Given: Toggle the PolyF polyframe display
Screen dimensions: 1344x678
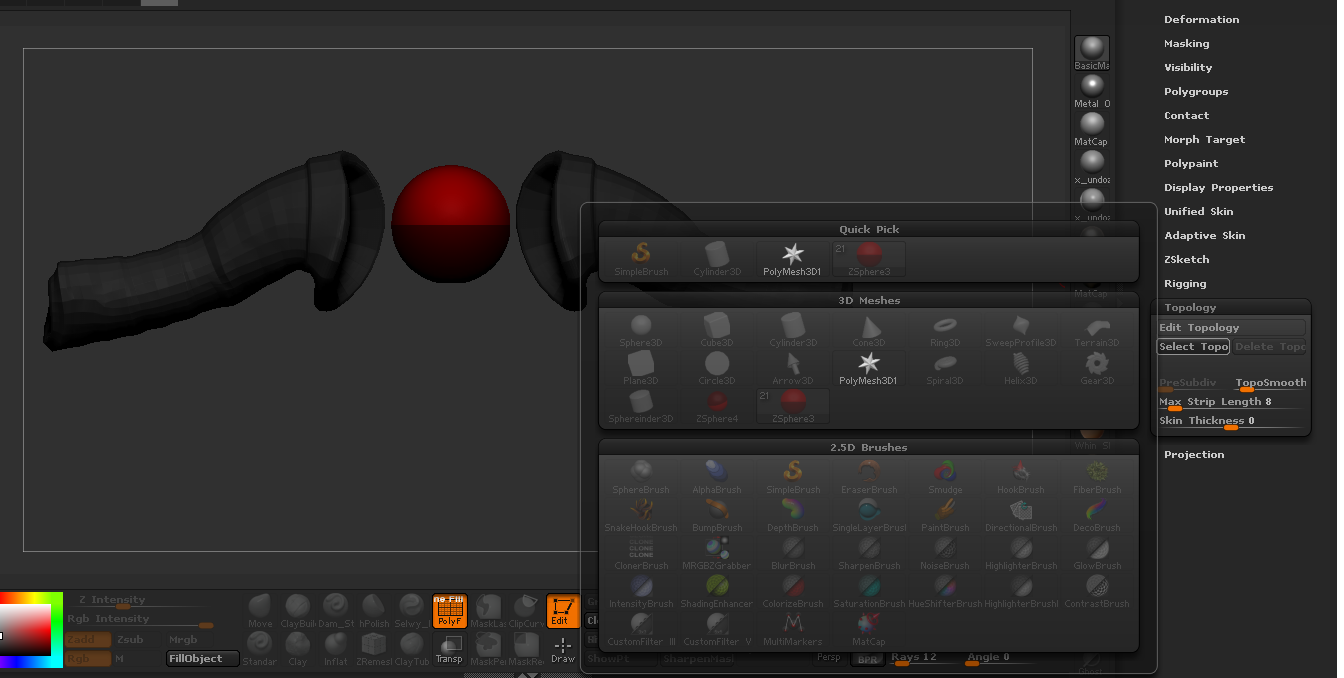Looking at the screenshot, I should pyautogui.click(x=449, y=612).
